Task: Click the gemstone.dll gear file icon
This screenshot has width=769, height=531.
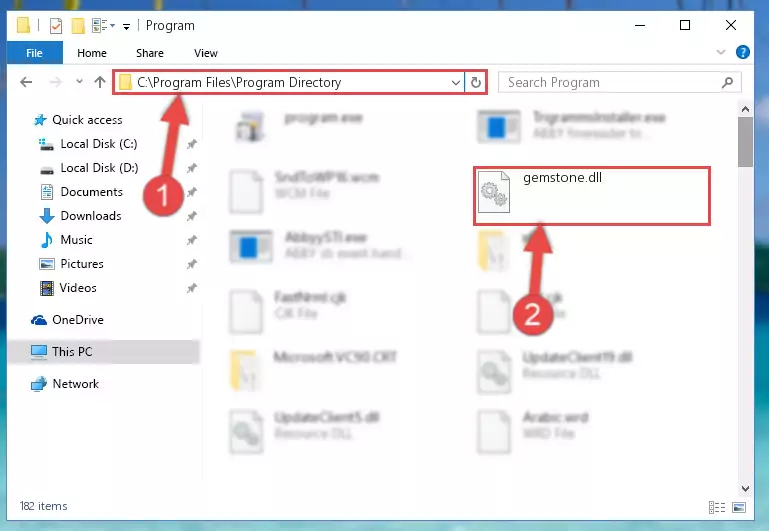Action: [x=494, y=192]
